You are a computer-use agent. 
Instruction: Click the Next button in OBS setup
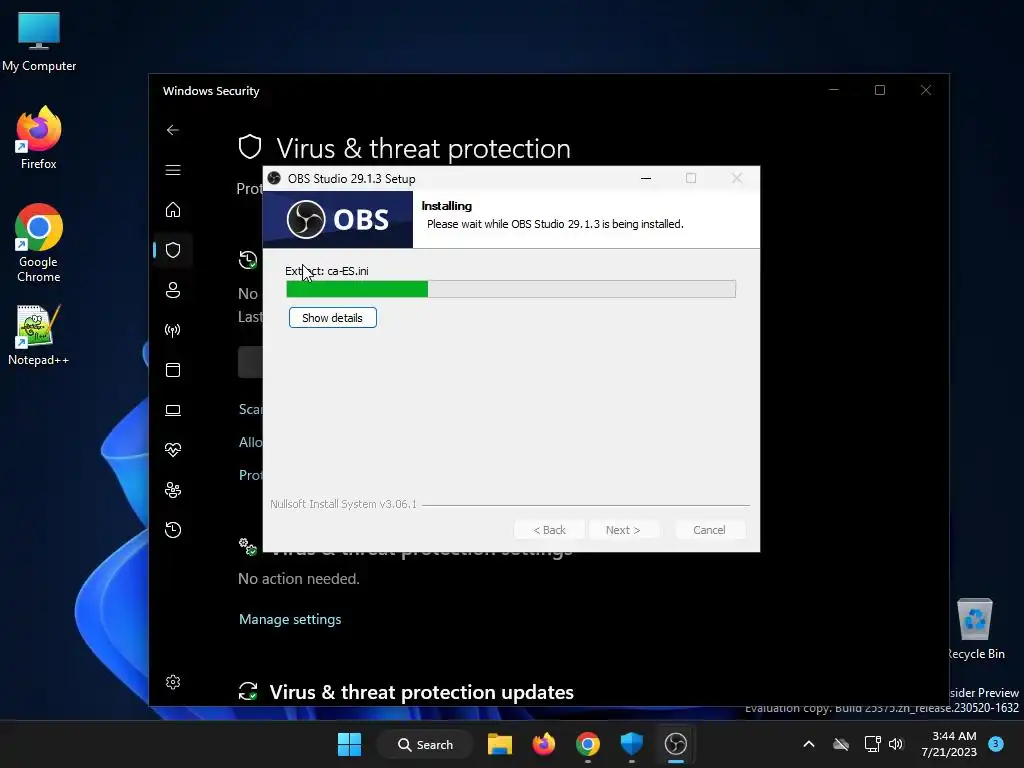pos(622,530)
